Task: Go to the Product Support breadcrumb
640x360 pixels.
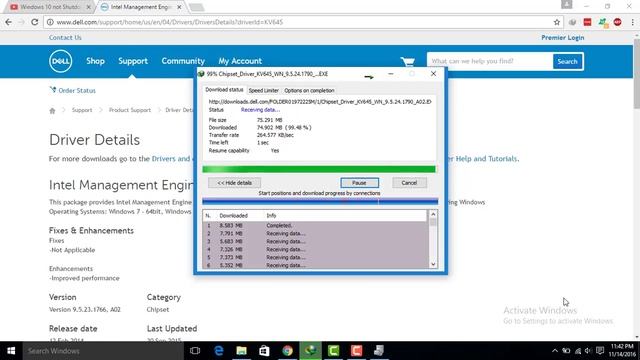Action: 130,110
